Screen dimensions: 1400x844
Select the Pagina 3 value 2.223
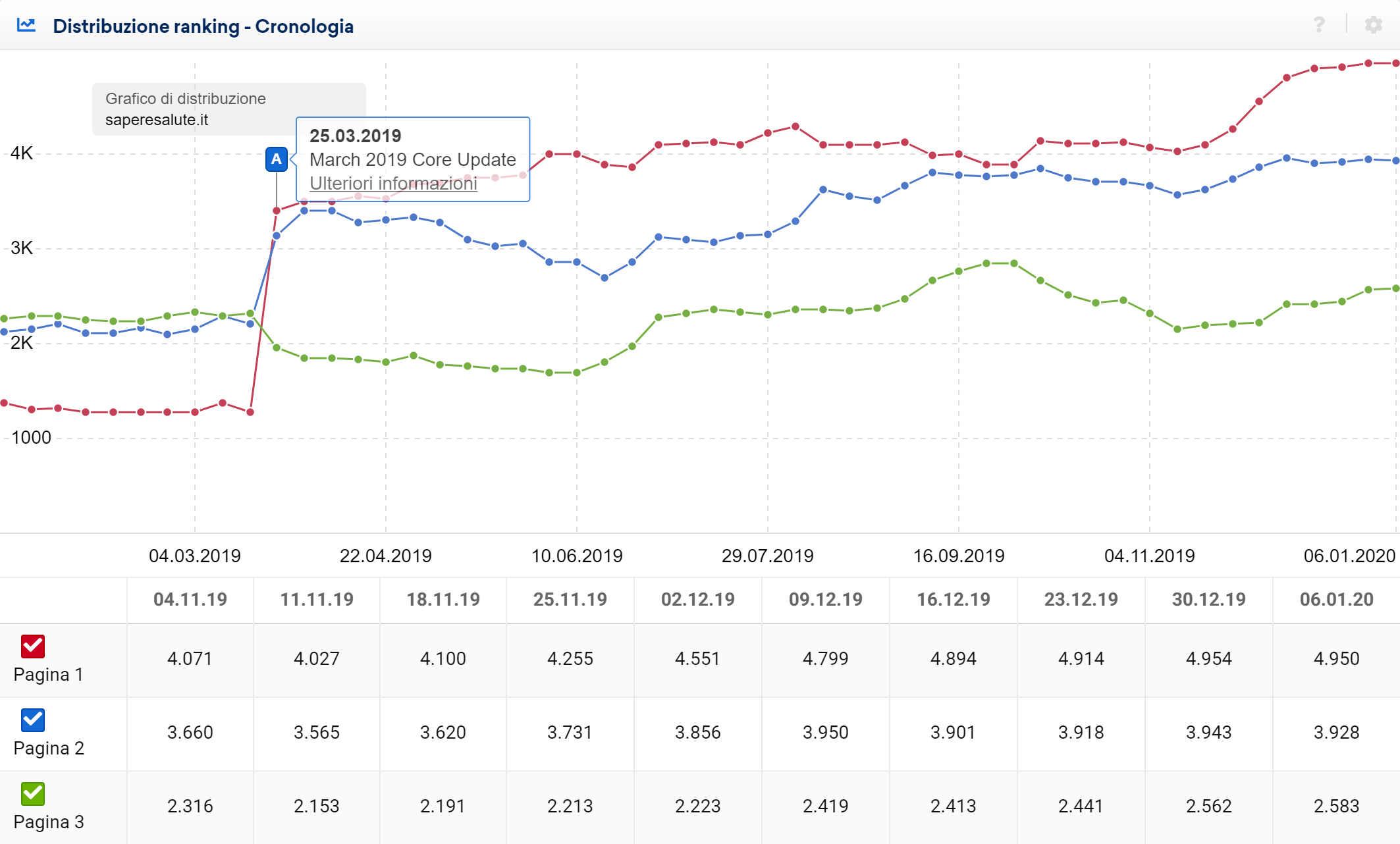(698, 806)
